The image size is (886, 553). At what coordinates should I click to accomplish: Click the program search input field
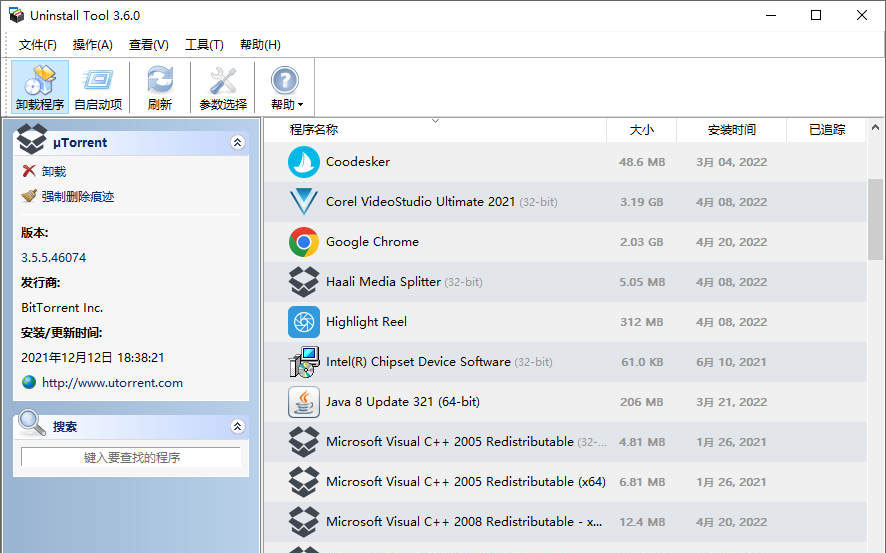(131, 458)
